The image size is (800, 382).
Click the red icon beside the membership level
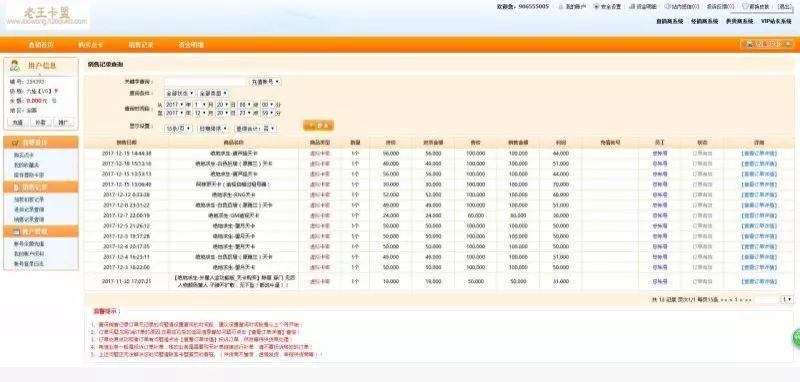pos(56,91)
